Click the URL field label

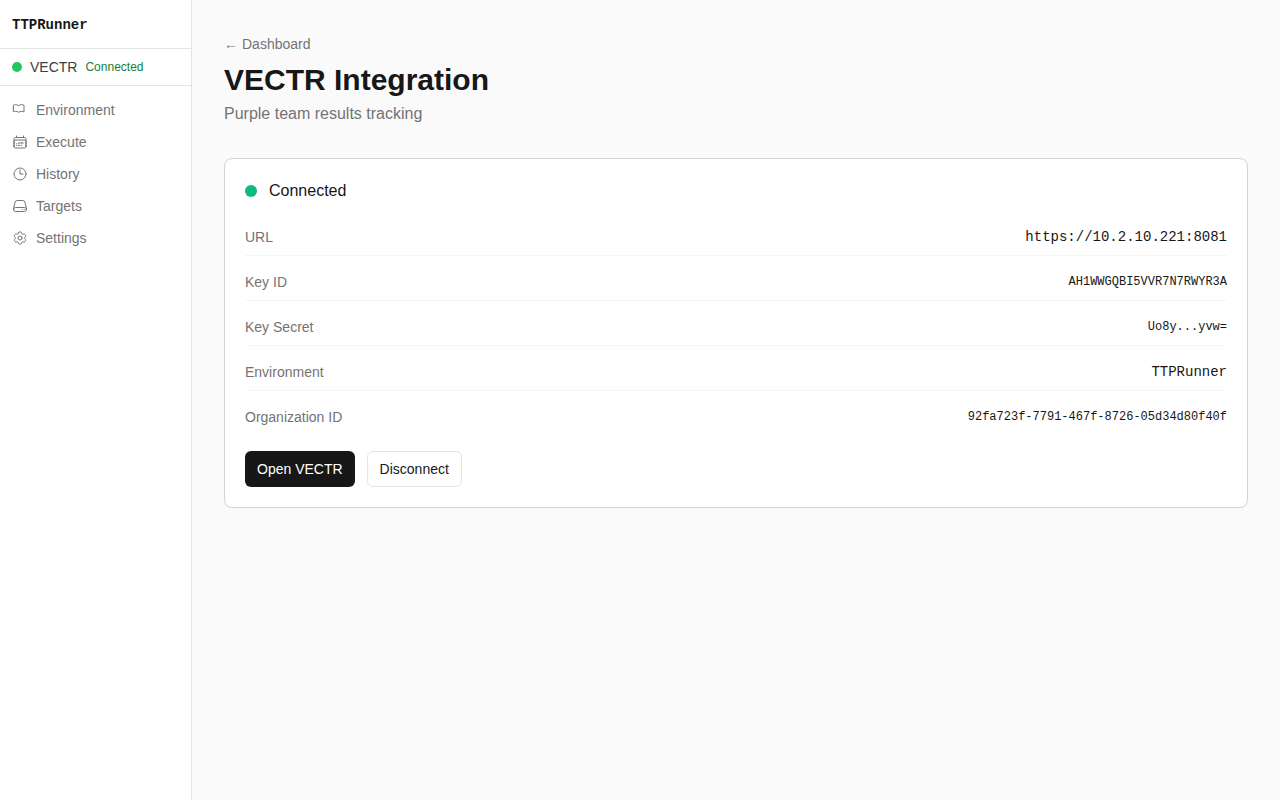(259, 237)
